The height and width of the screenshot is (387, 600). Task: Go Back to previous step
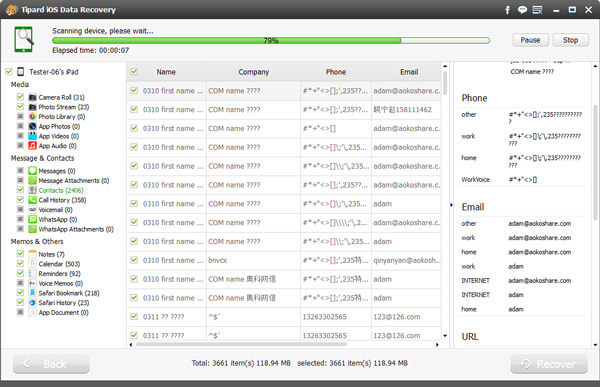click(51, 364)
